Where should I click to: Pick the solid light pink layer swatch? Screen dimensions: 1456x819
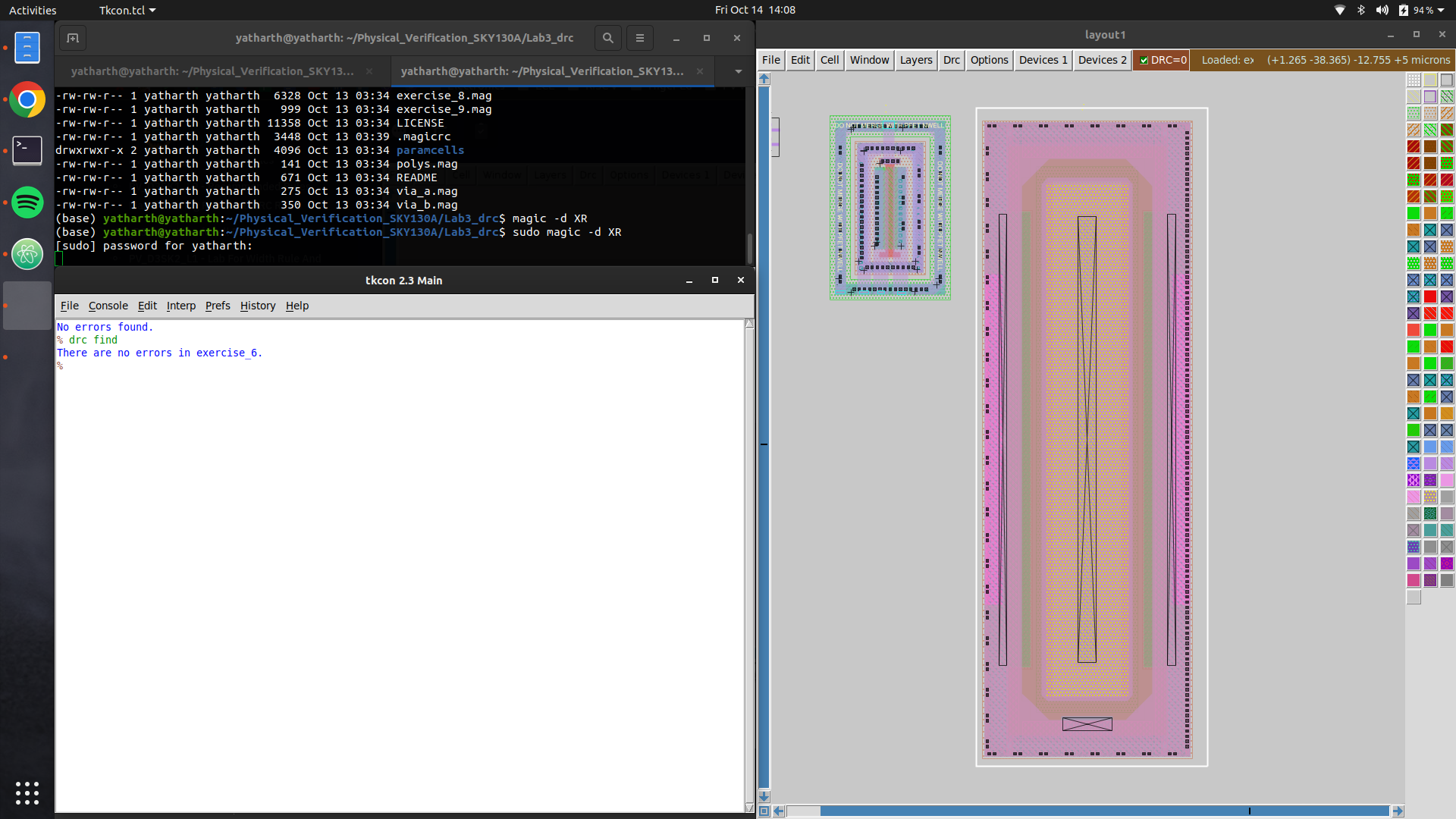(x=1447, y=481)
